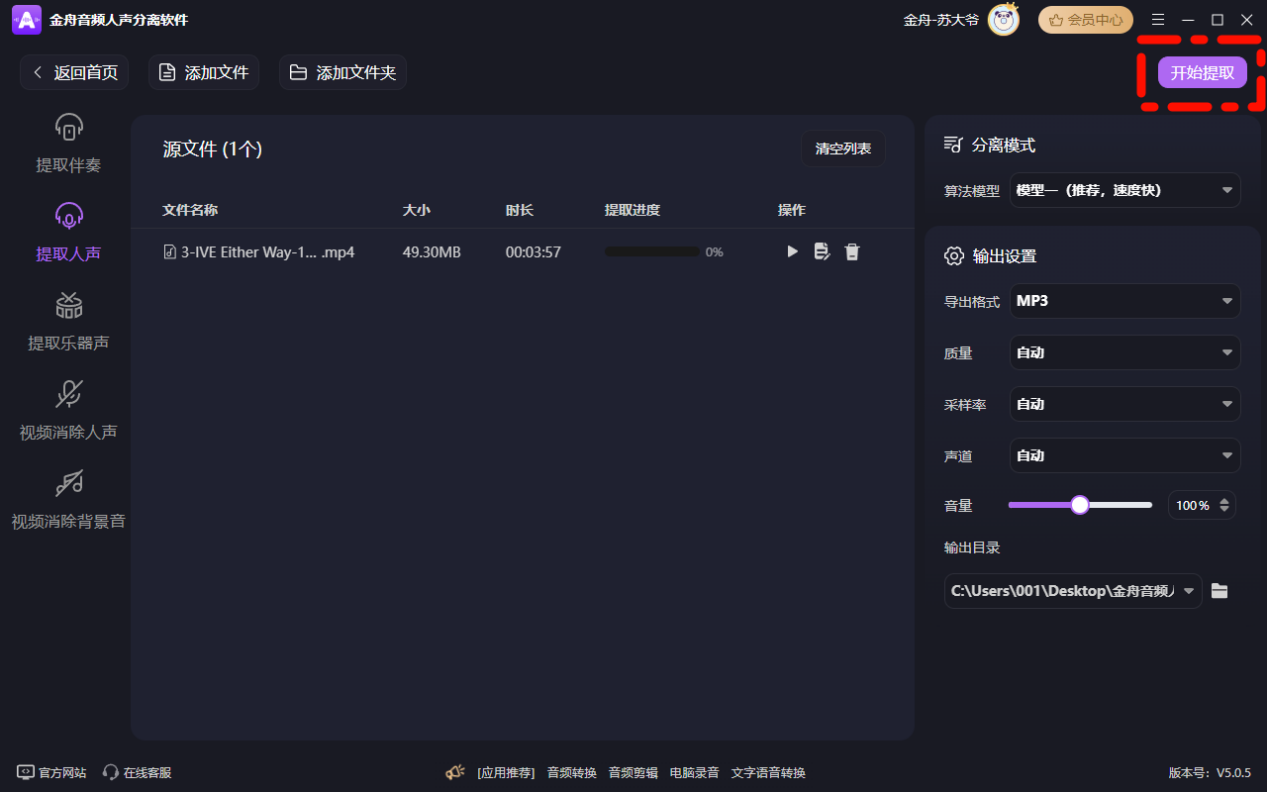Start extraction with 开始提取 button
The image size is (1267, 792).
coord(1202,72)
